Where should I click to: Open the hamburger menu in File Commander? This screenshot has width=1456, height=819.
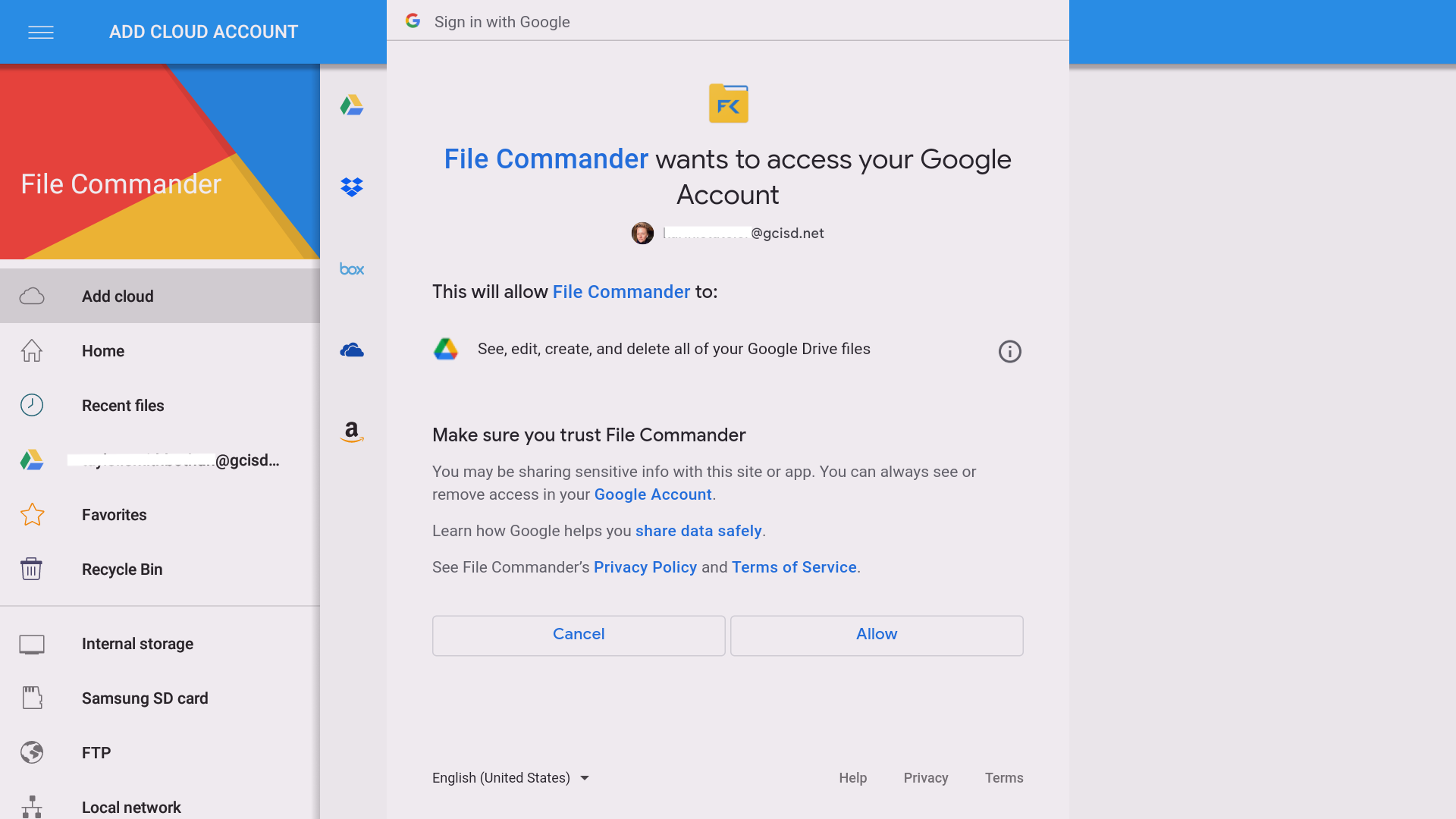tap(41, 32)
